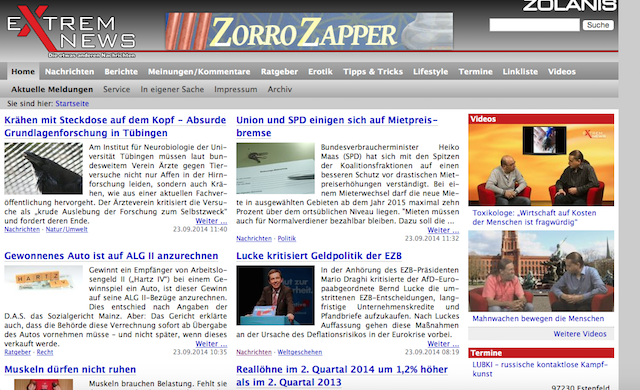Open Union und SPD Mietpreisbremse headline
This screenshot has height=390, width=640.
click(337, 126)
